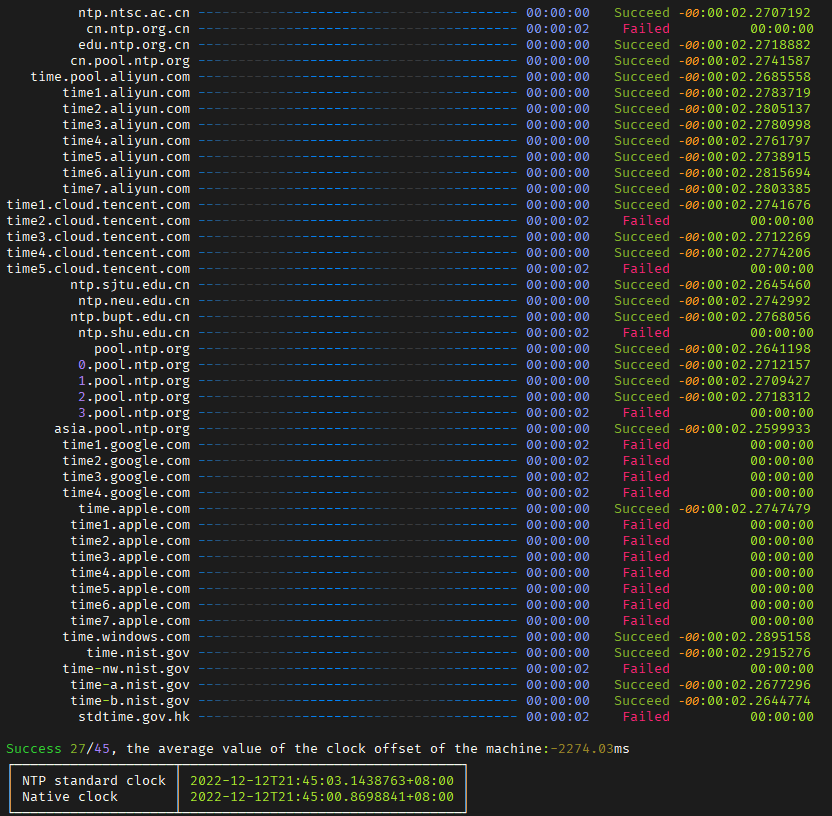
Task: Click the Failed status for time5.cloud.tencent.com
Action: pyautogui.click(x=645, y=269)
